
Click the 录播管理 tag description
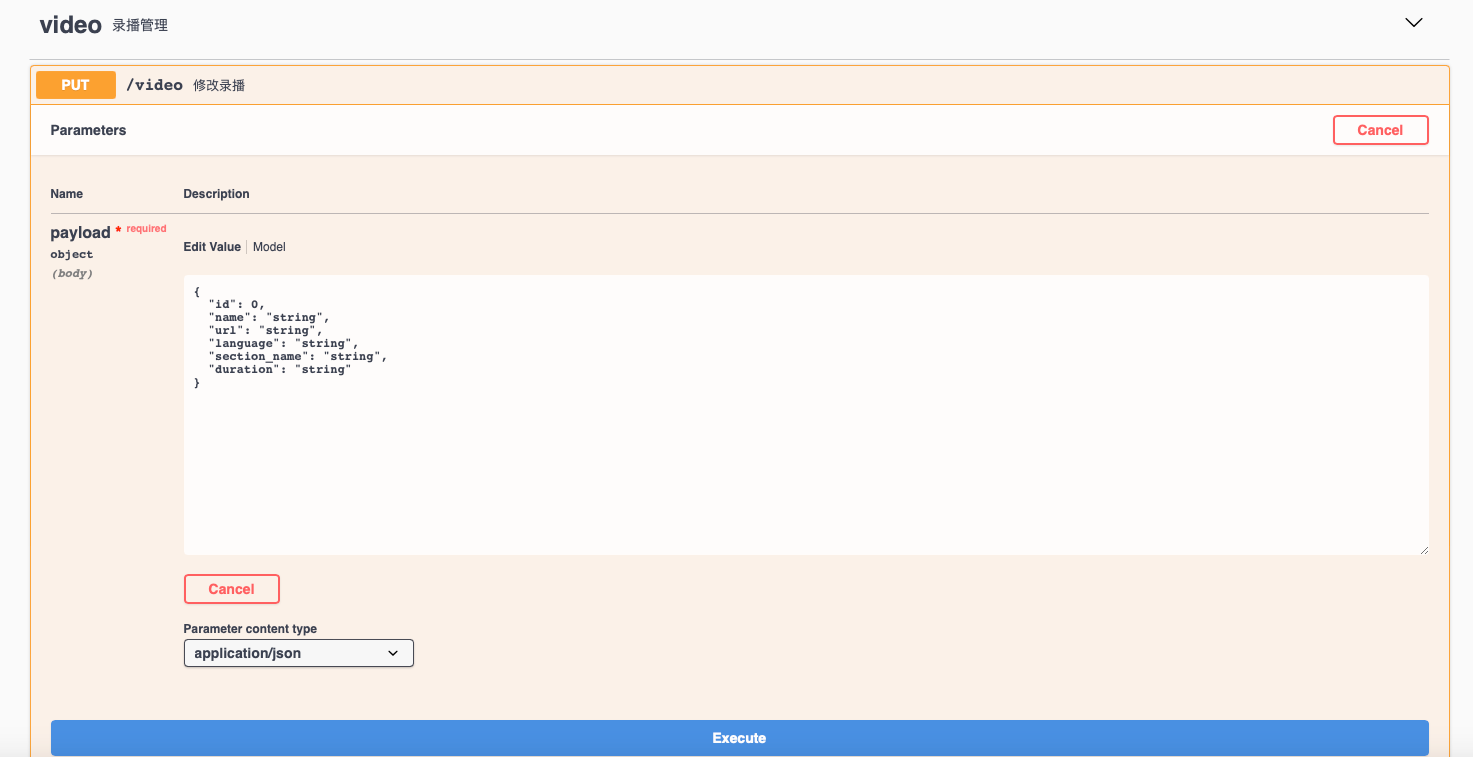140,26
